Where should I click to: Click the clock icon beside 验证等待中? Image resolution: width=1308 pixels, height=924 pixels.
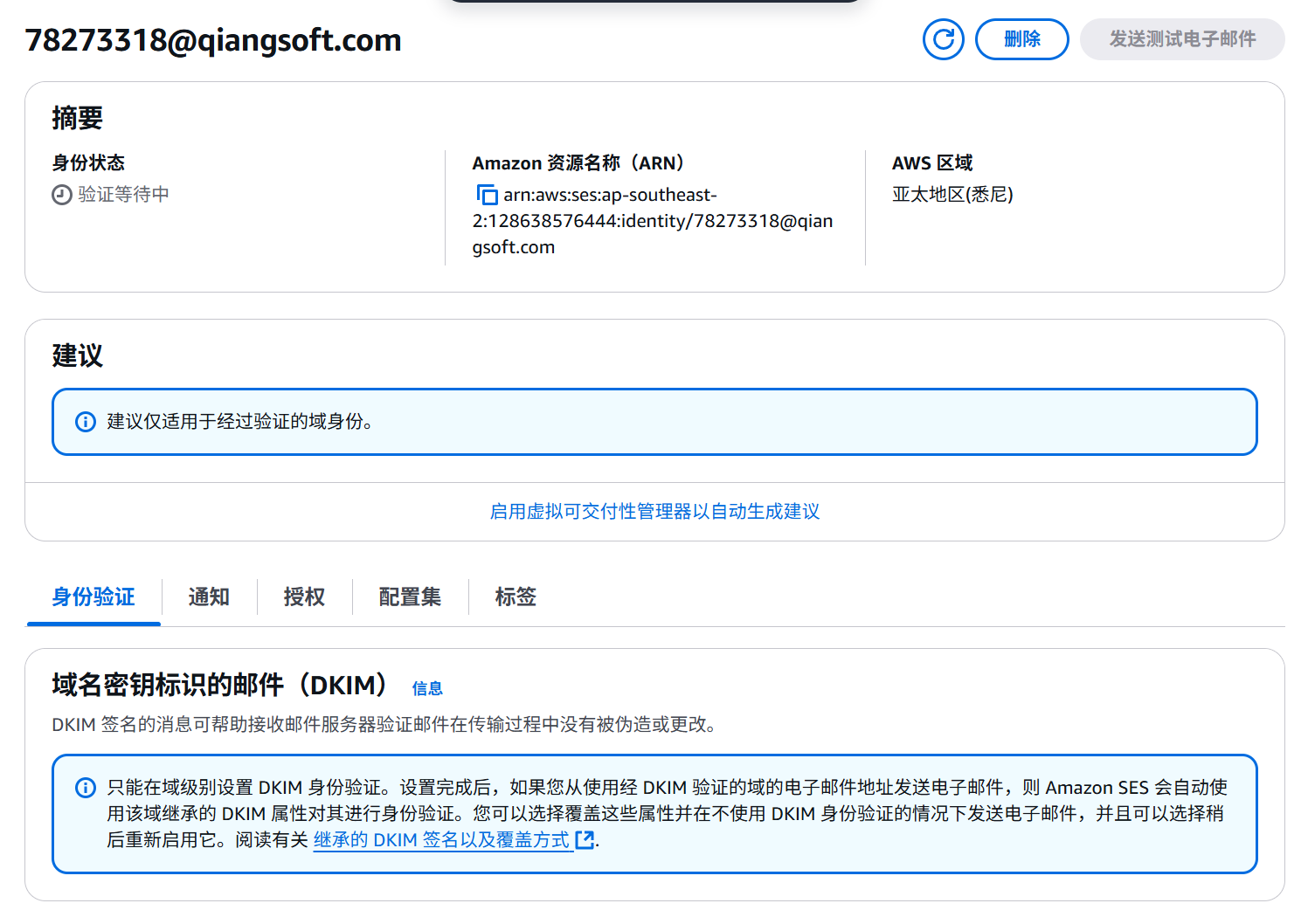[x=62, y=195]
